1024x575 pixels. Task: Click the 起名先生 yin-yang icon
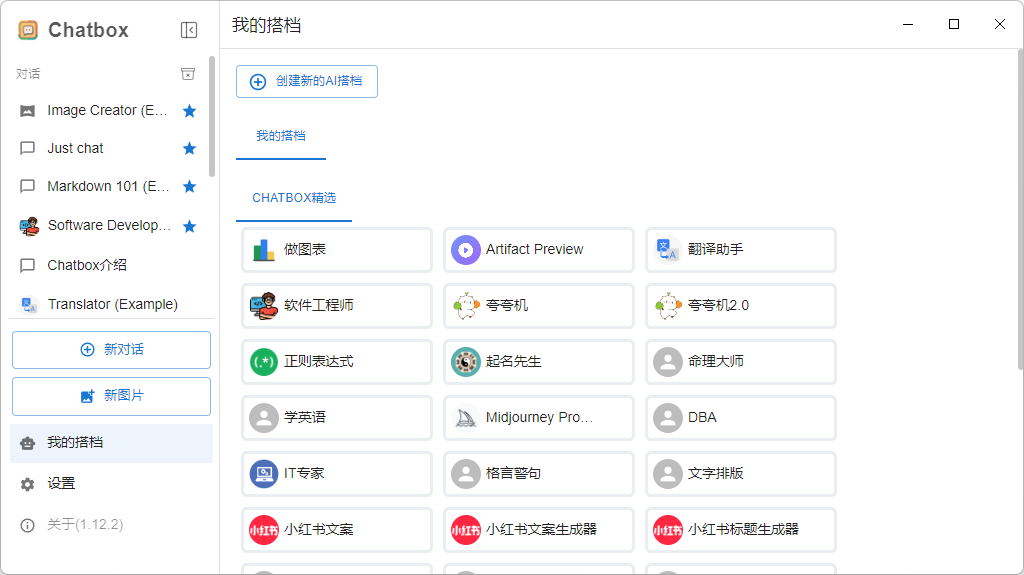pyautogui.click(x=466, y=361)
